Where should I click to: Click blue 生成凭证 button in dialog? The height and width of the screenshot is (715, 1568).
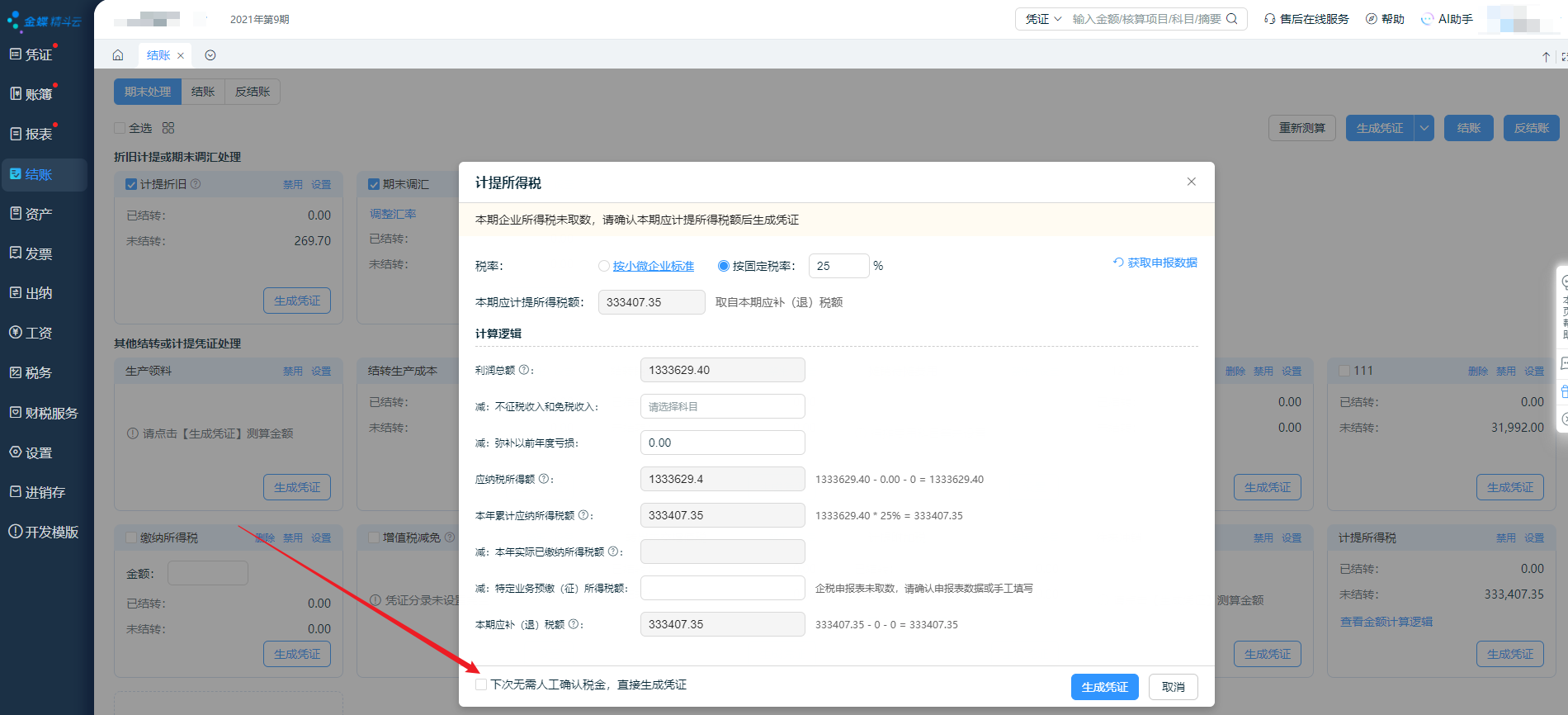(1104, 687)
